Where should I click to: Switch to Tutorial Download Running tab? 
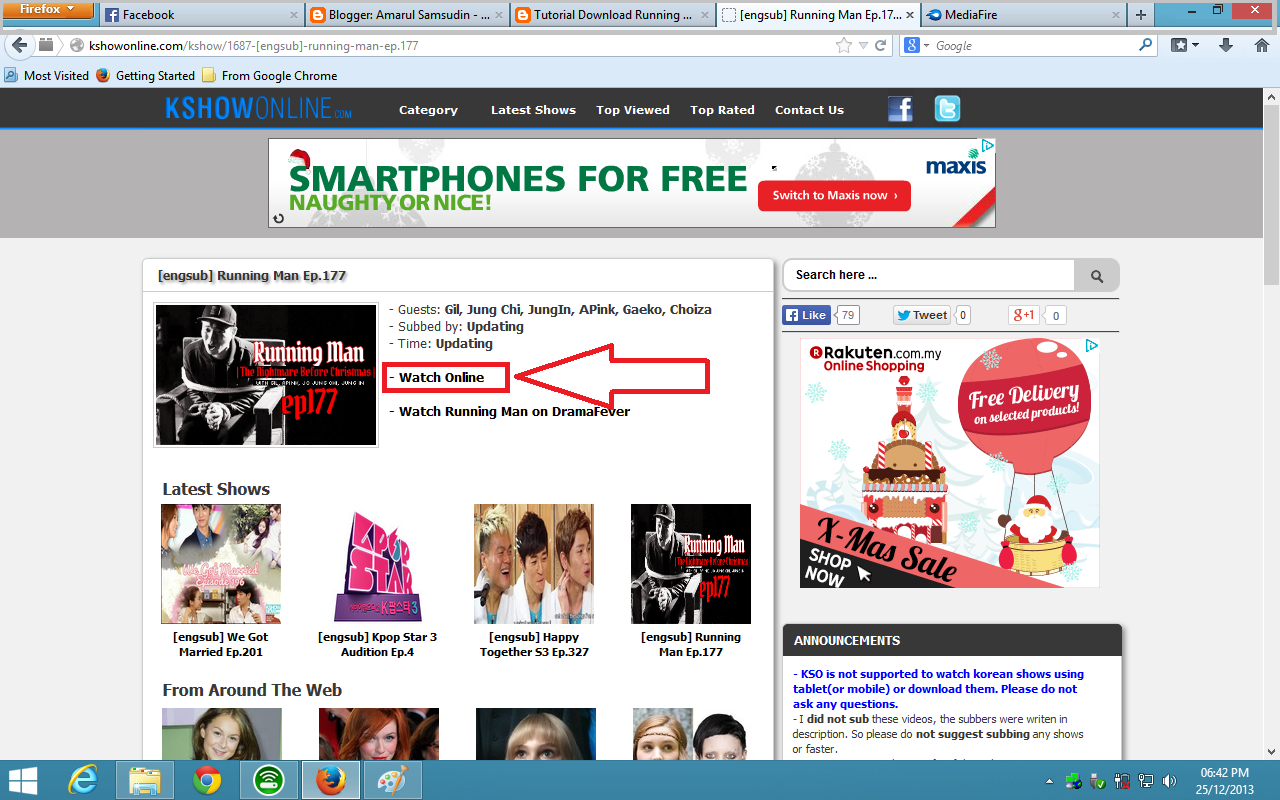pos(612,15)
